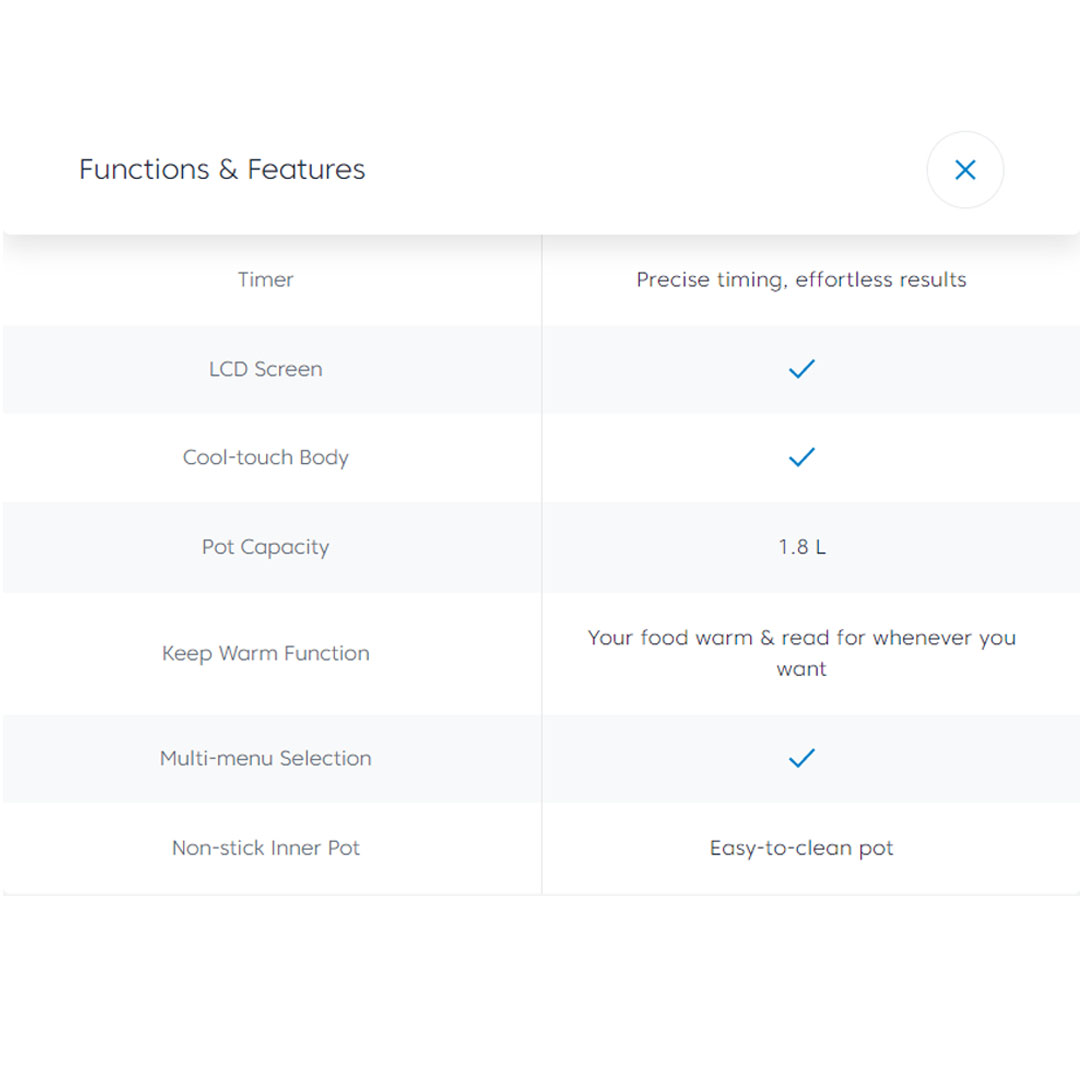Viewport: 1080px width, 1080px height.
Task: Select the Timer feature label
Action: tap(266, 280)
